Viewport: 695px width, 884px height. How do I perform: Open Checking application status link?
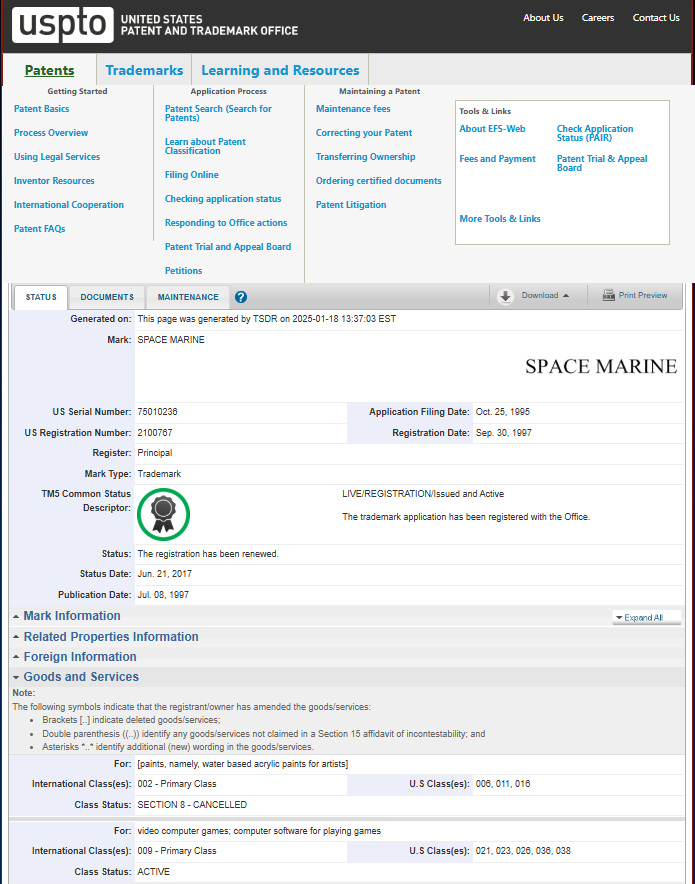[x=223, y=198]
